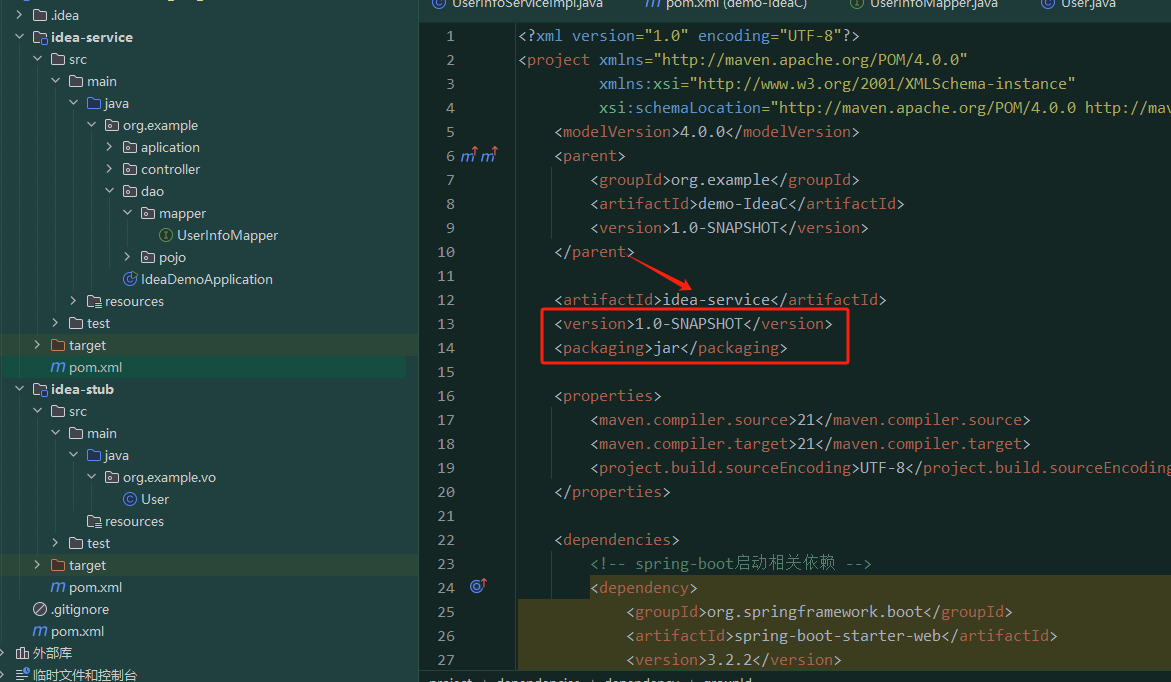Click the idea-service artifactId text
The width and height of the screenshot is (1171, 682).
pos(716,300)
